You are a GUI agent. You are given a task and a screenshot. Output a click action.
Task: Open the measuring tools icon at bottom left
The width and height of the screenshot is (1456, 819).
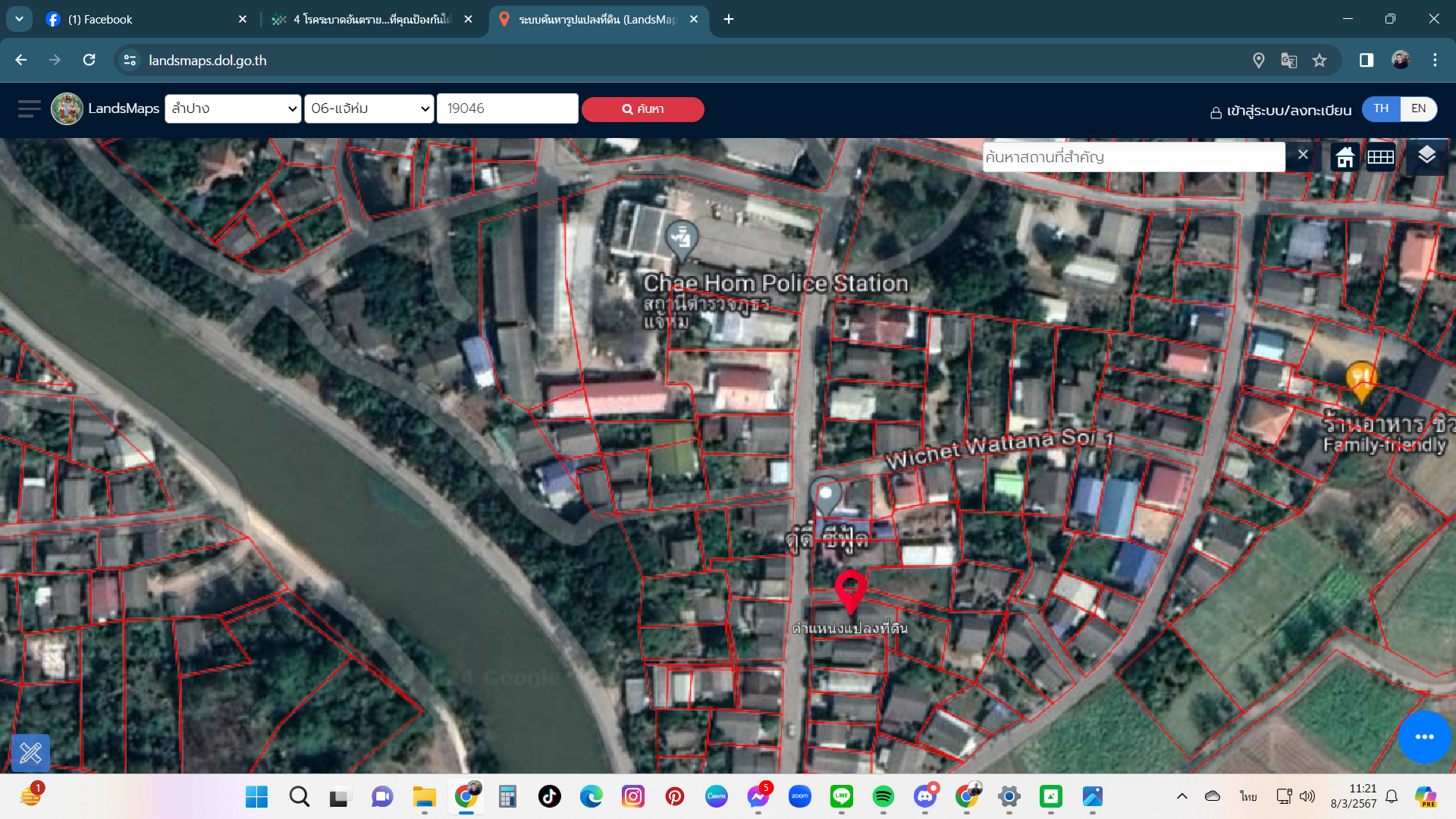31,752
